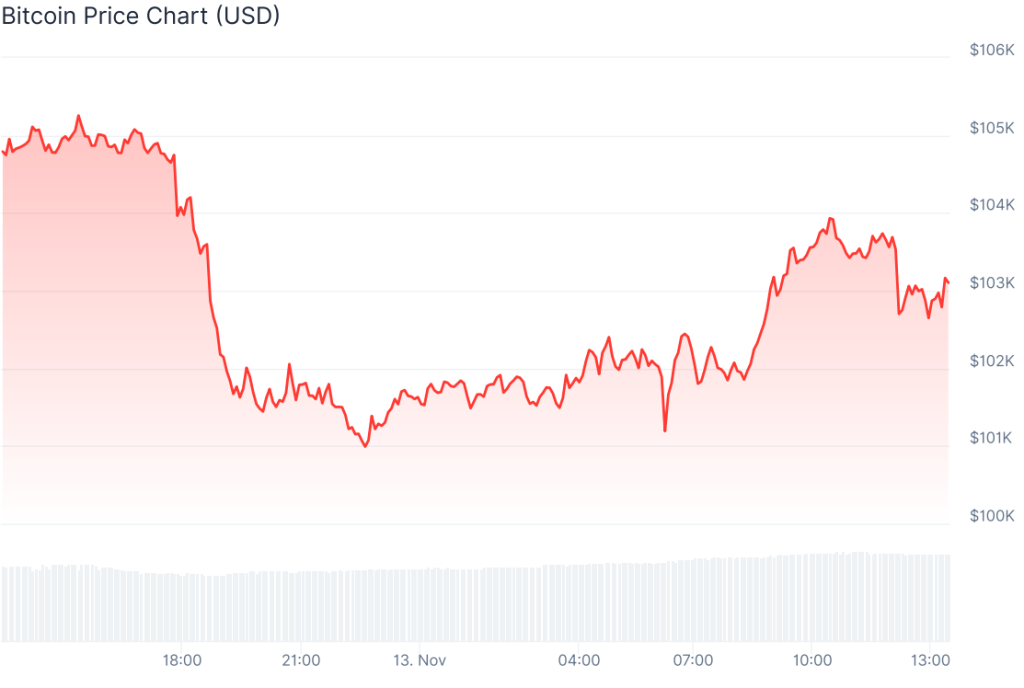The height and width of the screenshot is (688, 1024).
Task: Select the 18:00 time axis label
Action: [x=182, y=660]
